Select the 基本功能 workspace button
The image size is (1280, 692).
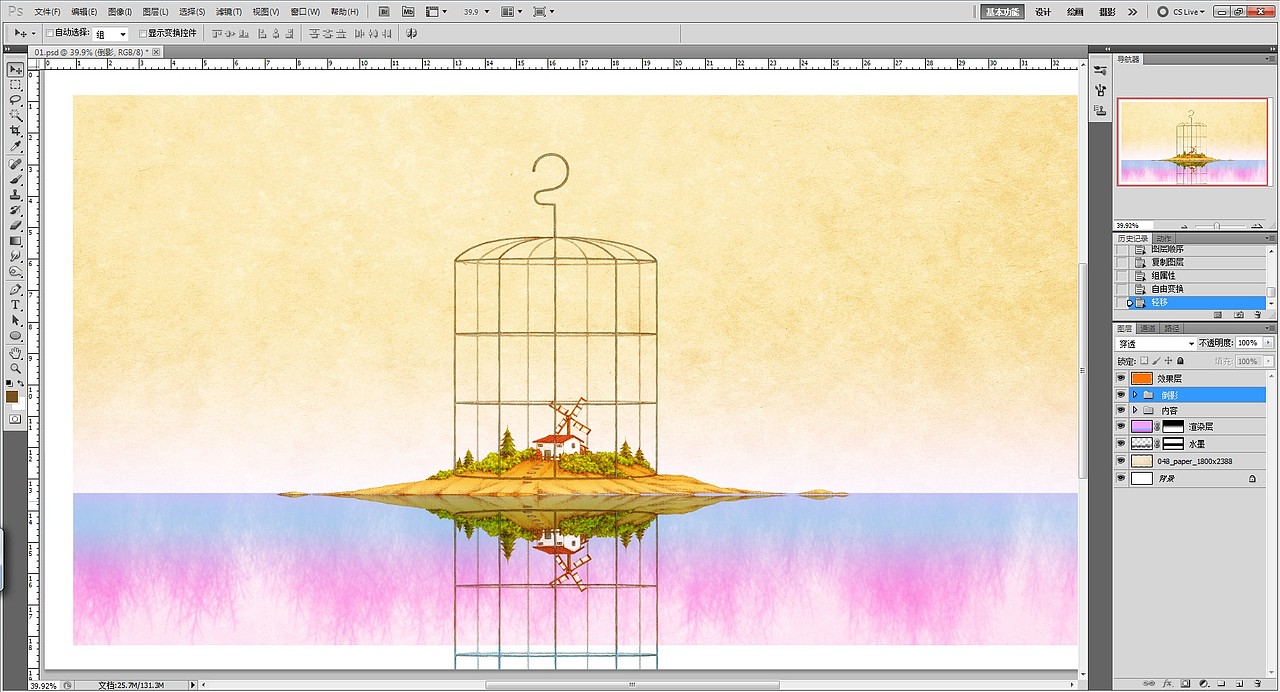[x=1002, y=12]
